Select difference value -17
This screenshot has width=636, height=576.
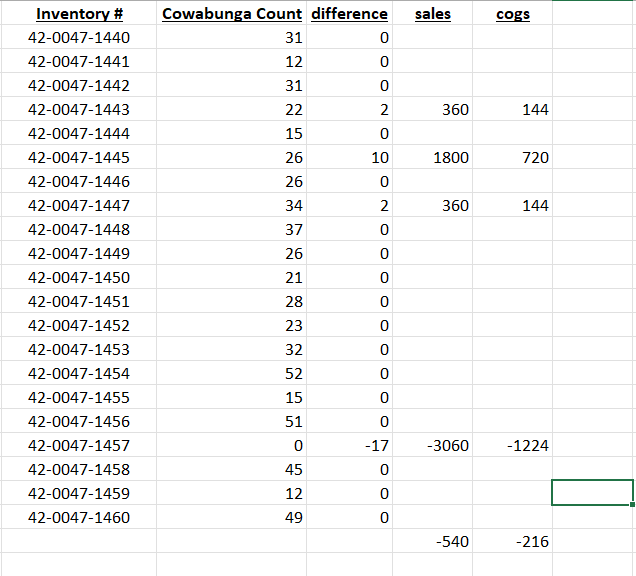coord(349,445)
